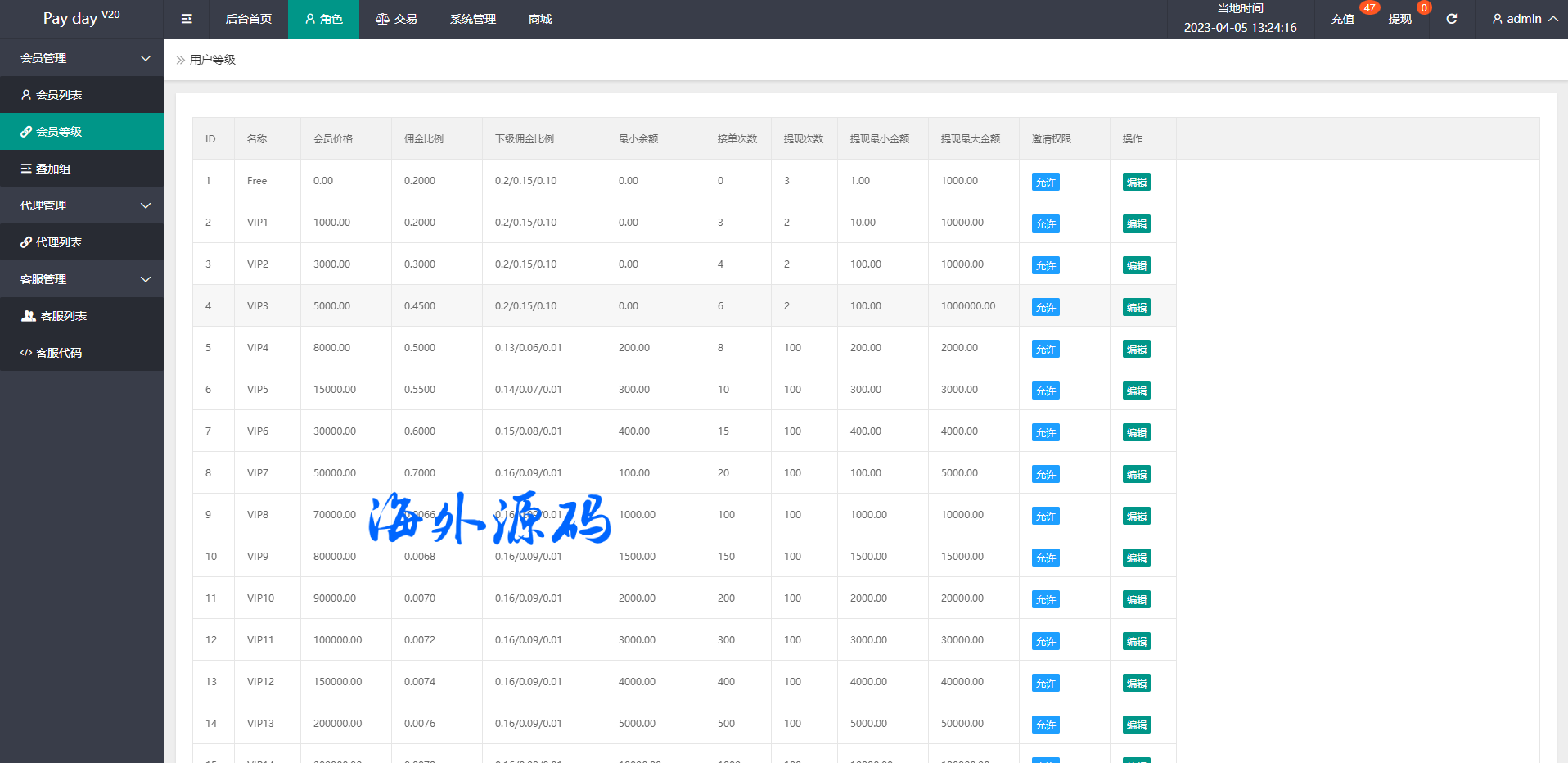Open the 系统管理 top menu
Viewport: 1568px width, 763px height.
coord(472,19)
